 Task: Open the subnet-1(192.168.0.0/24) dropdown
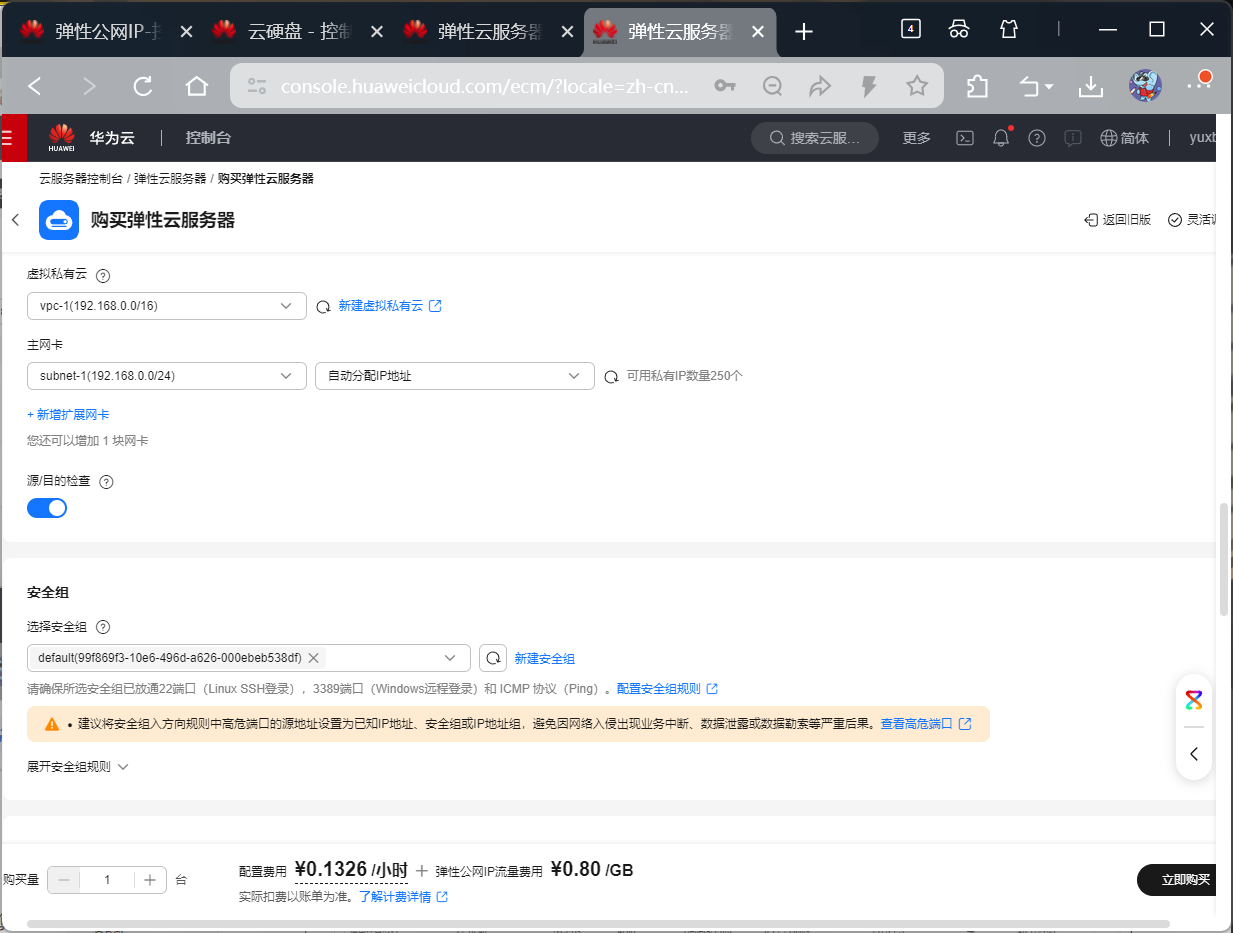coord(167,376)
